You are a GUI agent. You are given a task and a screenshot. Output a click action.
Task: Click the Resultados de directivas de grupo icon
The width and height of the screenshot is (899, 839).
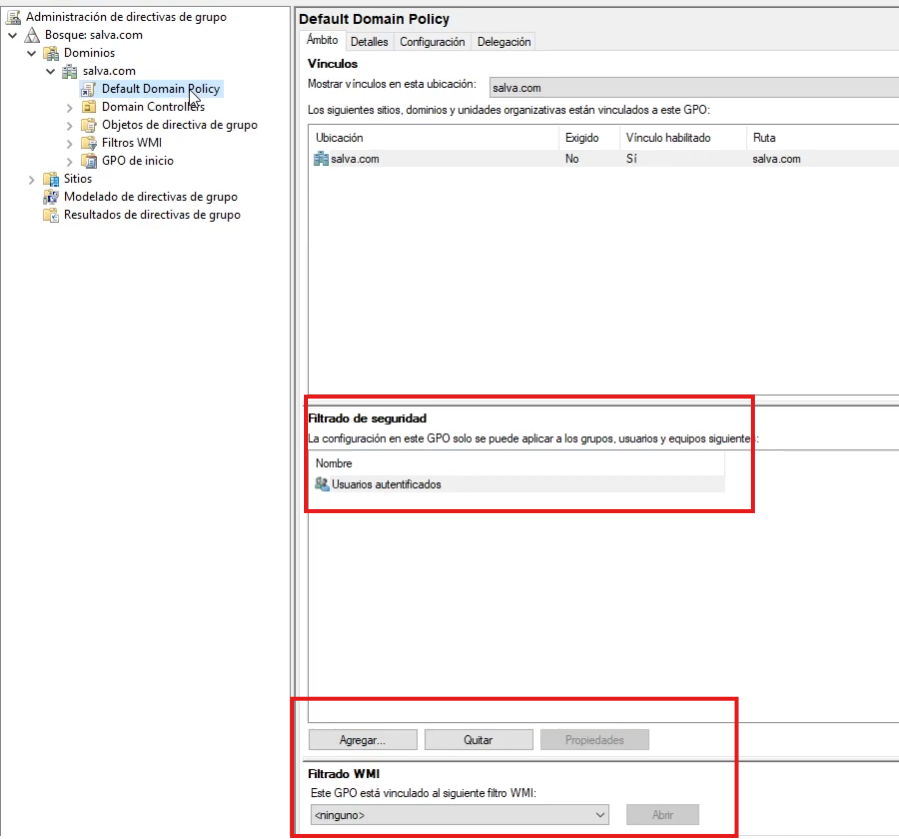(x=50, y=215)
